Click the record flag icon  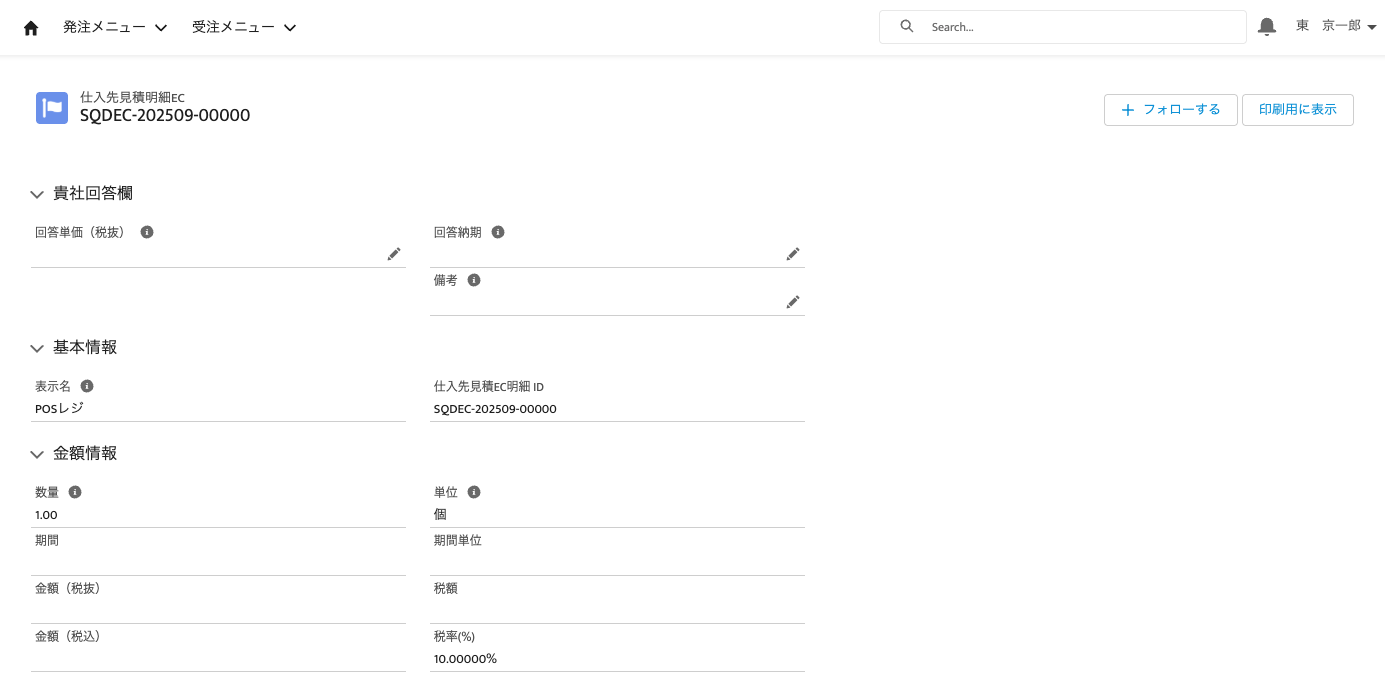click(x=52, y=108)
